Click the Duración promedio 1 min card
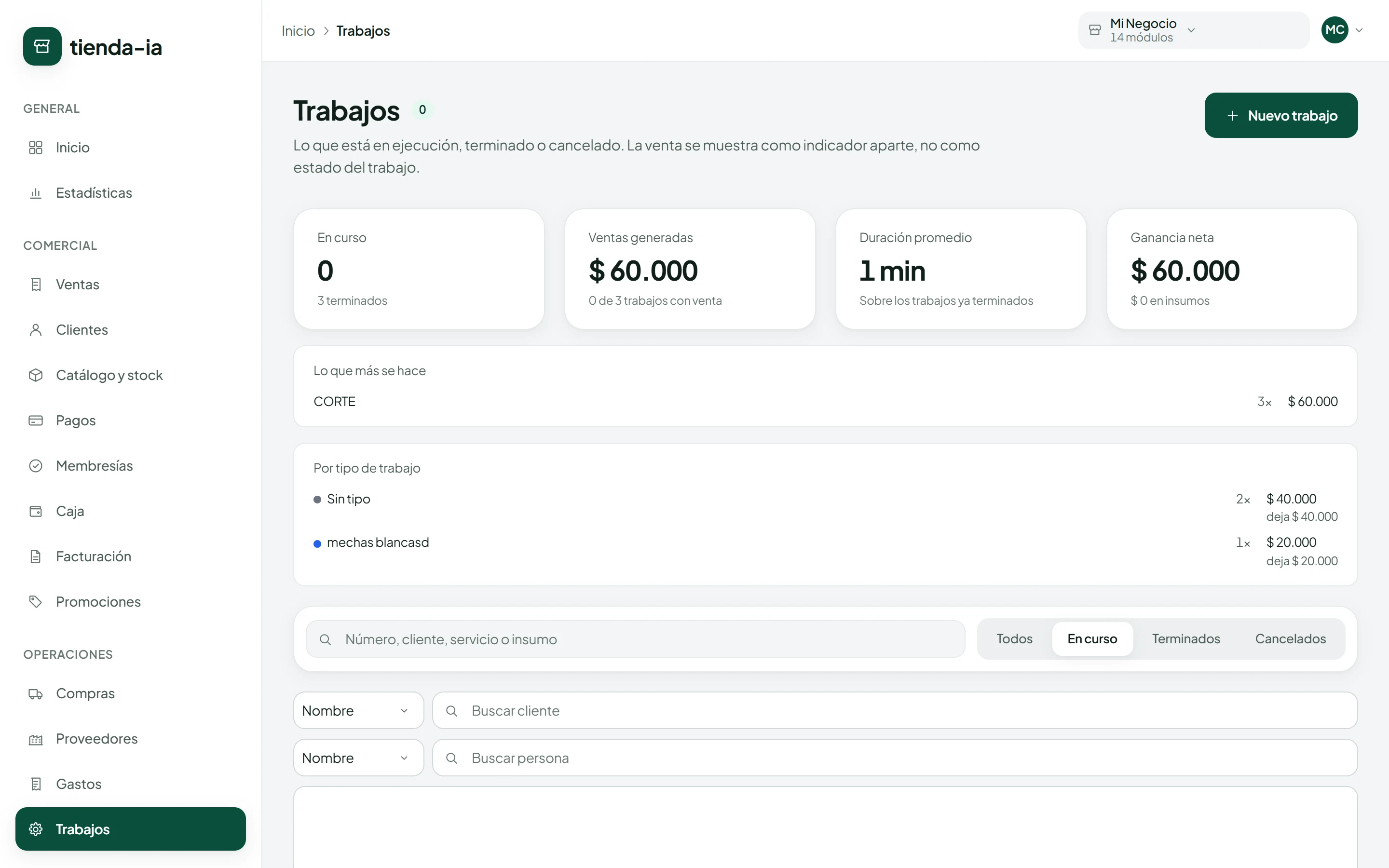Screen dimensions: 1389x868 point(961,269)
